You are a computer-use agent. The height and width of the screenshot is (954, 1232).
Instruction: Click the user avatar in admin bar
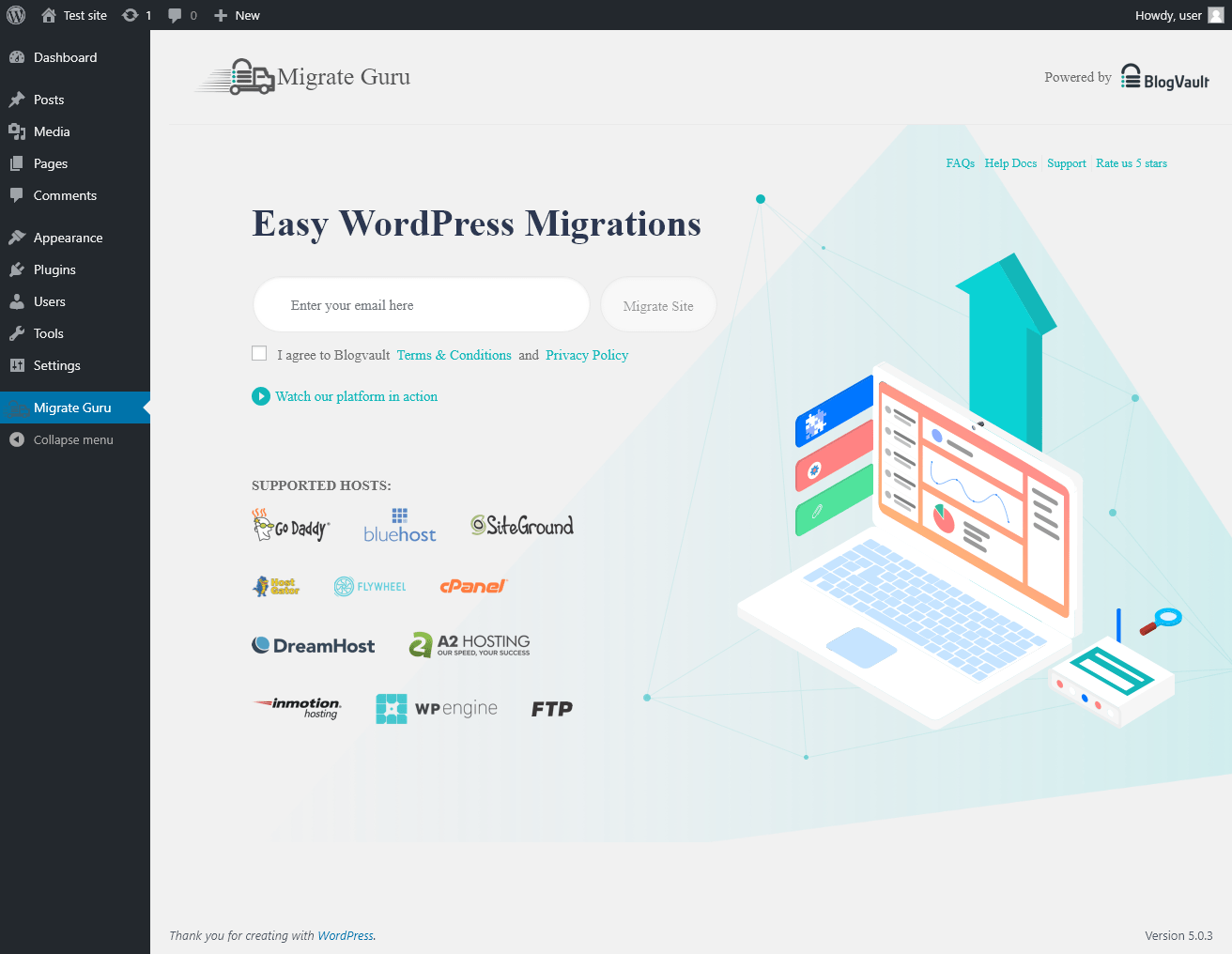click(x=1216, y=15)
